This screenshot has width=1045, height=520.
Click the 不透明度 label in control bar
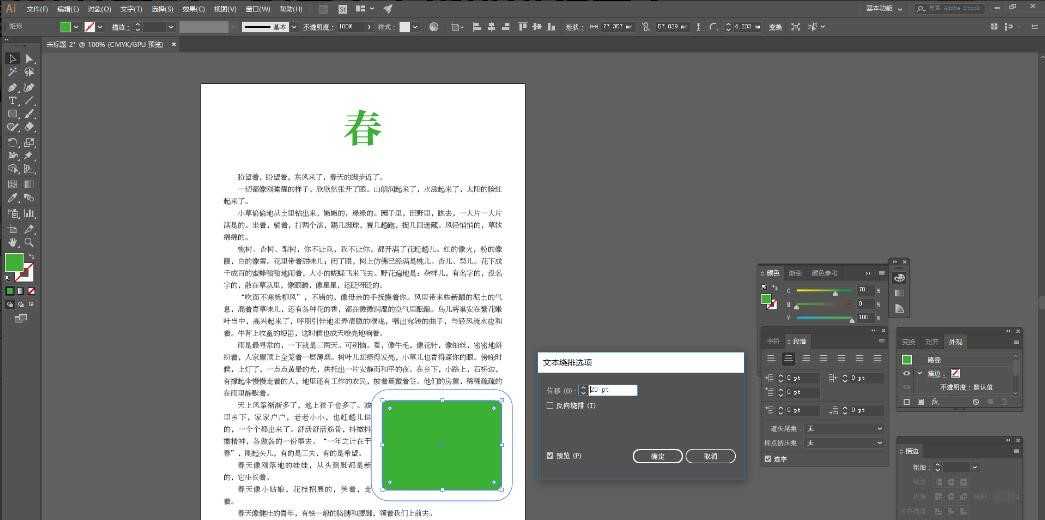tap(318, 27)
